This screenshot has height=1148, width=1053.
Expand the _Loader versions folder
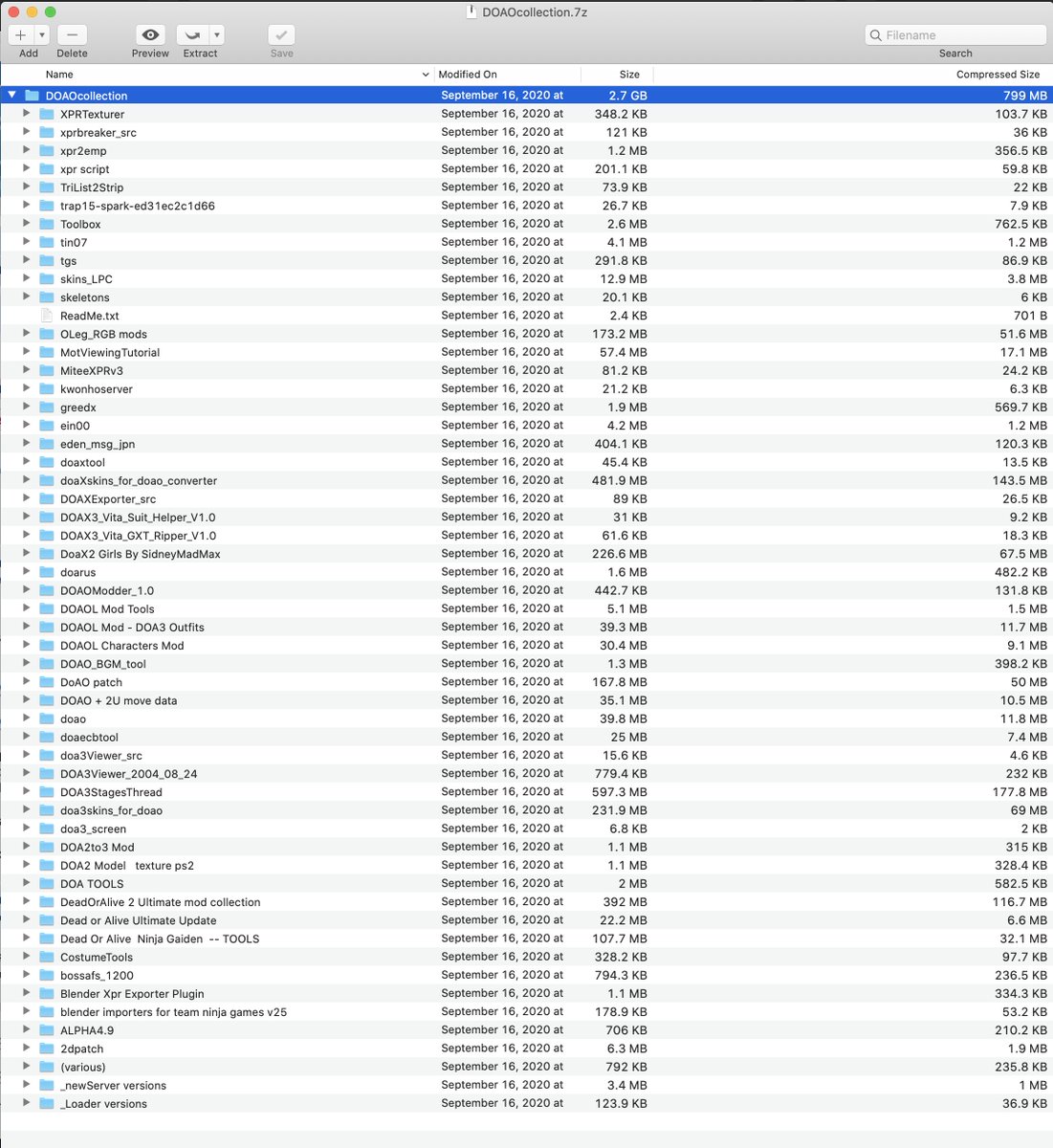pos(27,1103)
